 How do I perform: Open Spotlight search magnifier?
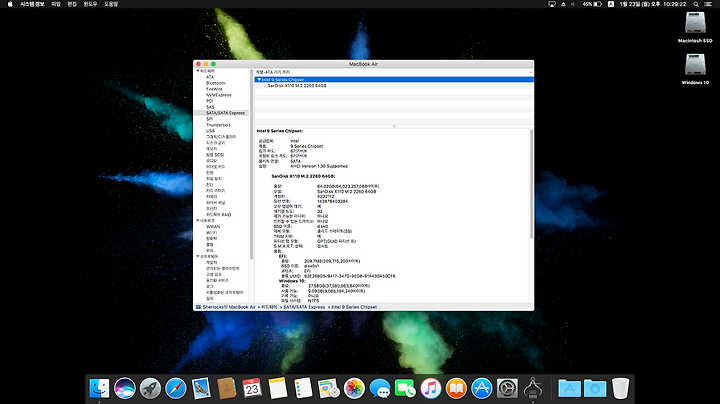coord(696,4)
